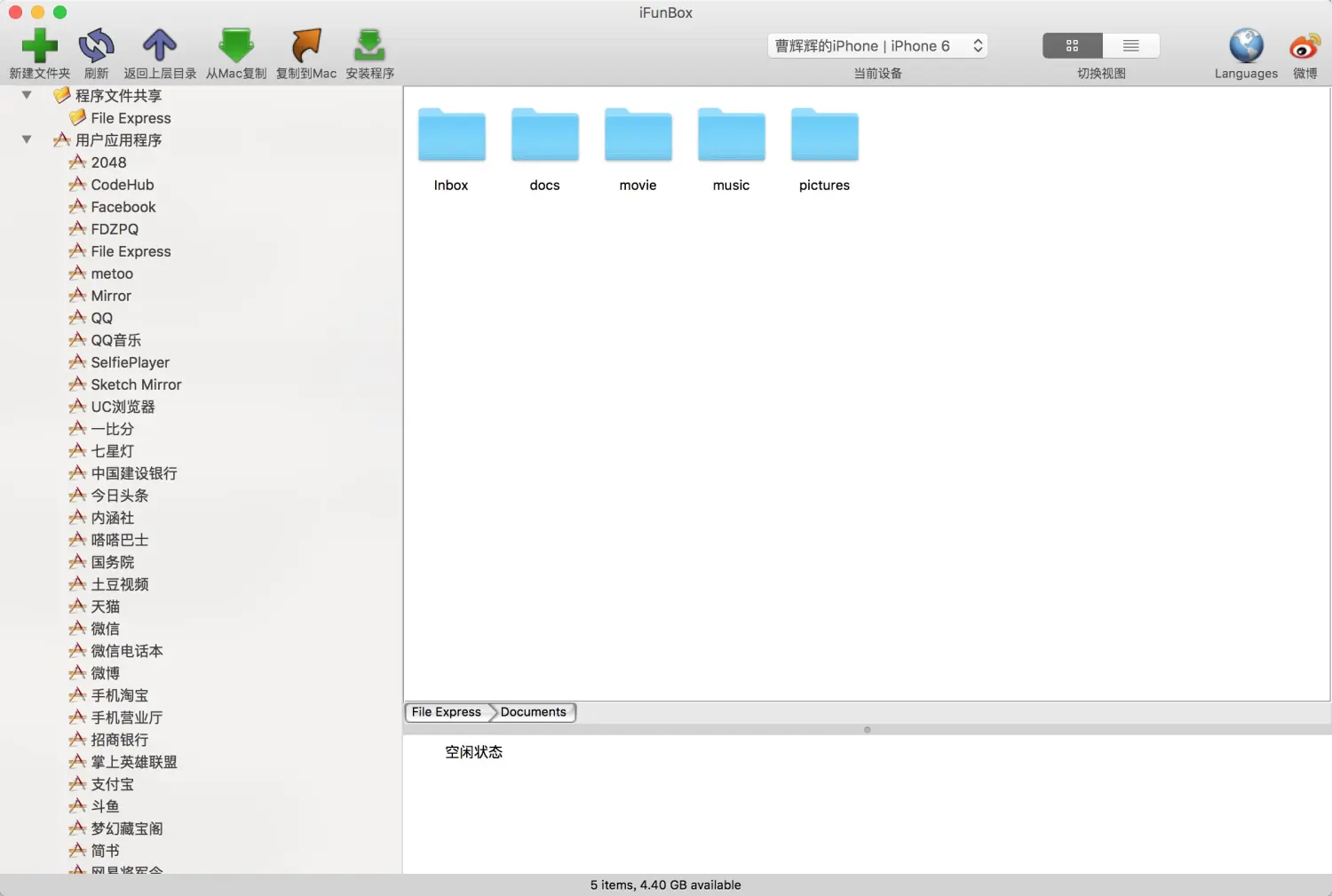The width and height of the screenshot is (1332, 896).
Task: Select 掌上英雄联盟 in the app list
Action: pos(123,762)
